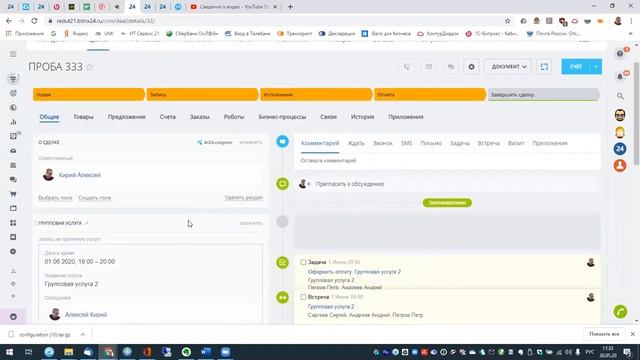
Task: Open the Связи tab
Action: 328,117
